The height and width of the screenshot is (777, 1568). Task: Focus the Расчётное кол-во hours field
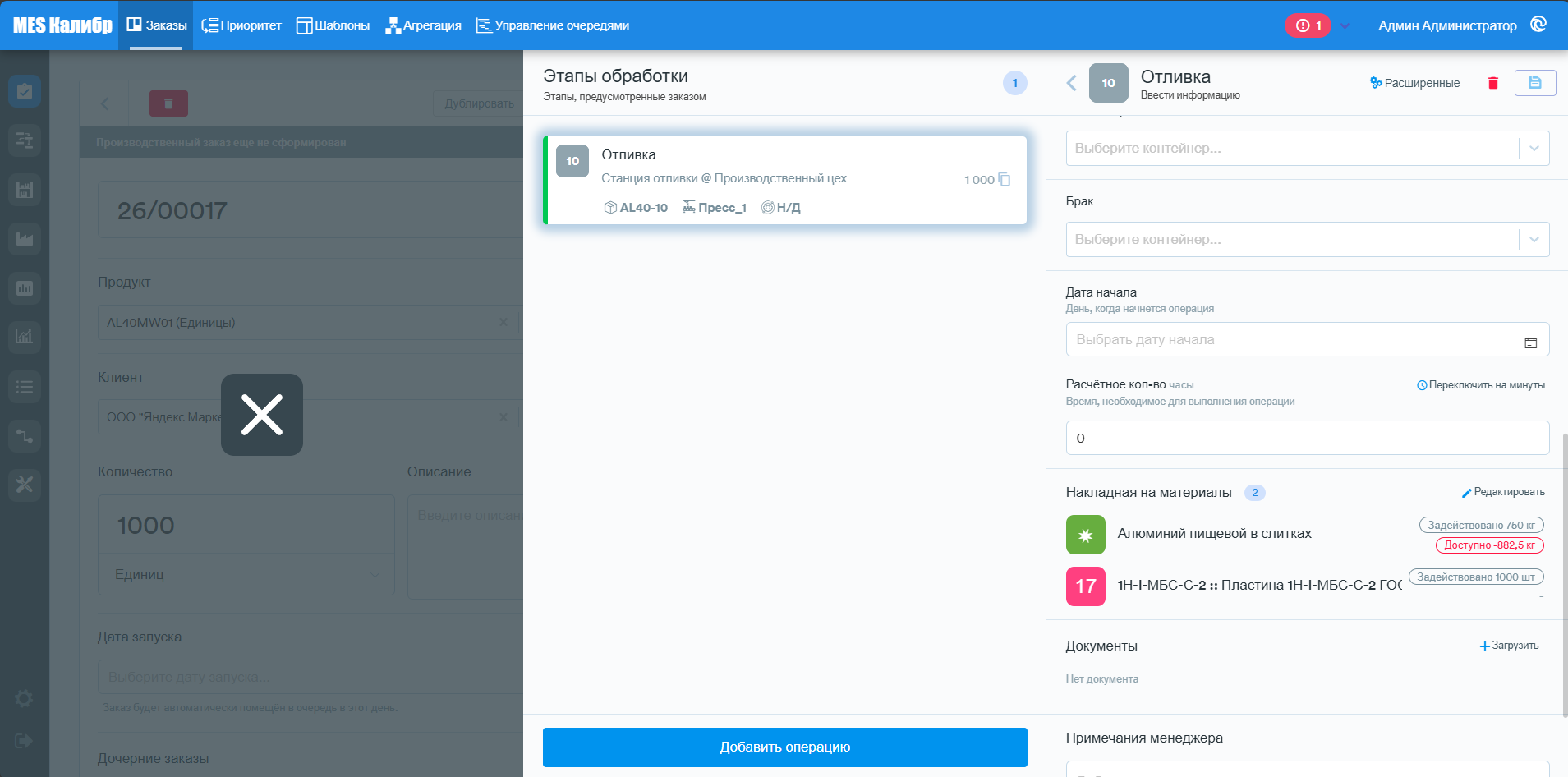click(1308, 438)
